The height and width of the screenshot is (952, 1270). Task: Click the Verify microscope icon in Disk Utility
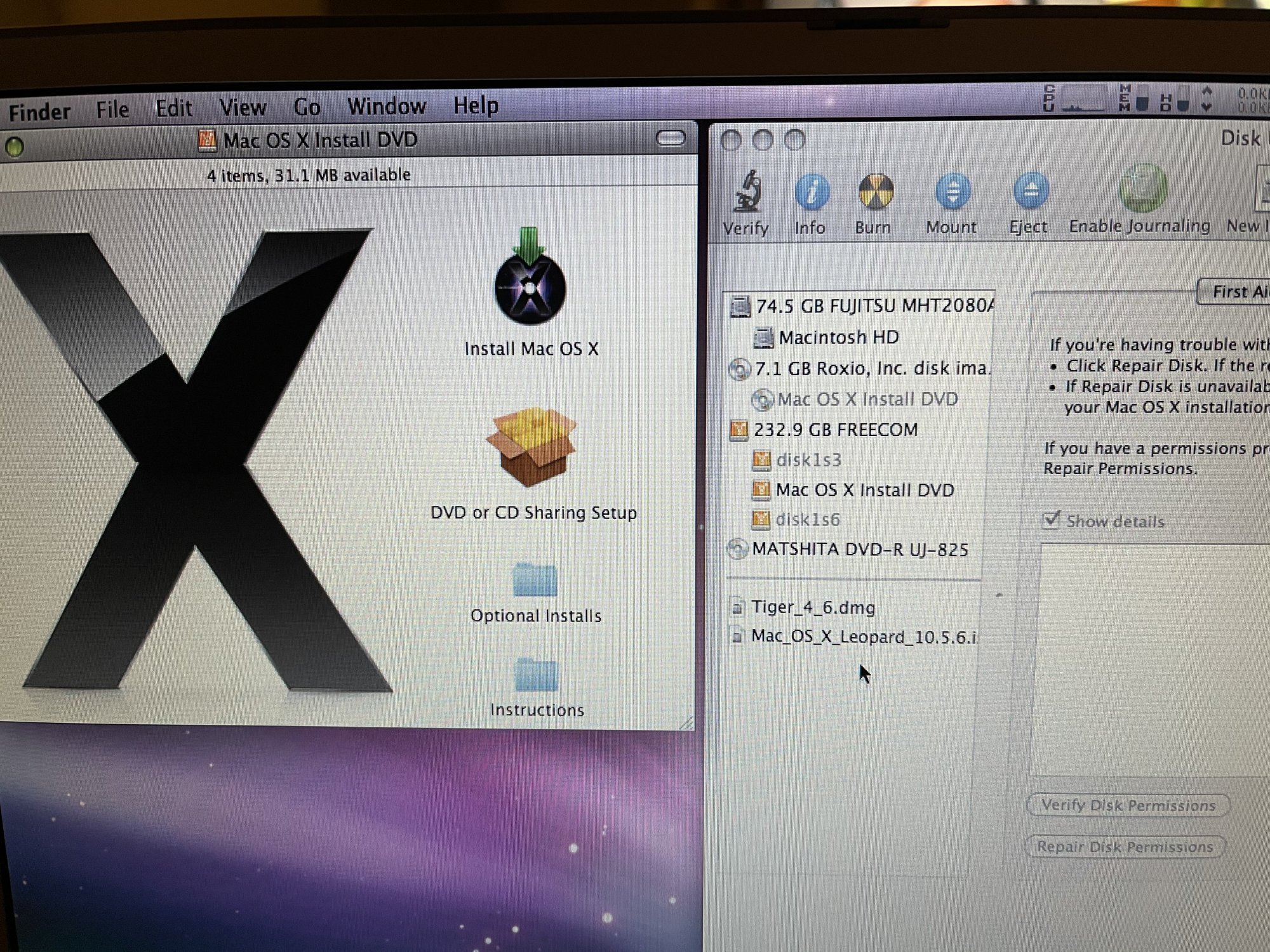(x=747, y=190)
